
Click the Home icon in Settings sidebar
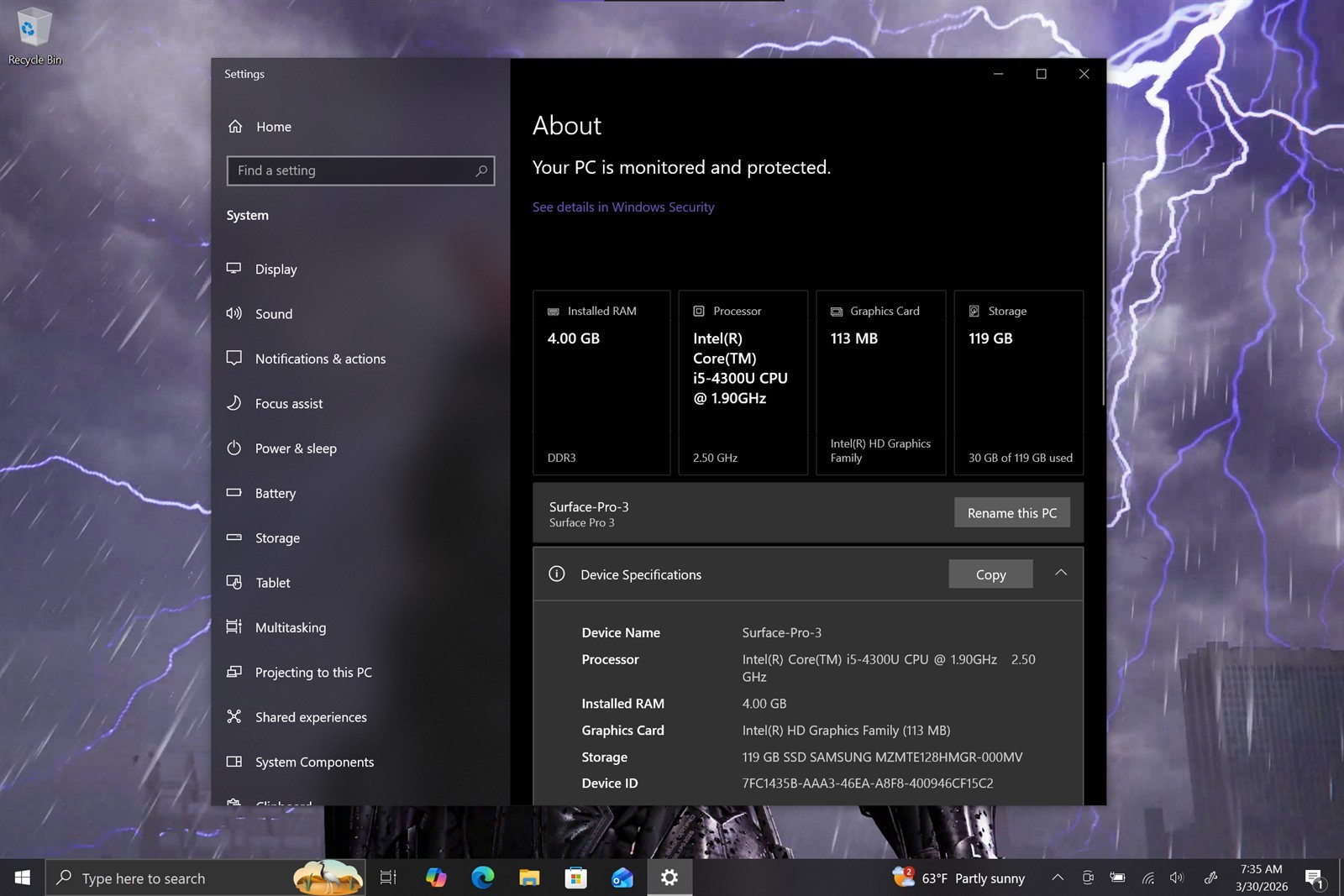pyautogui.click(x=235, y=127)
